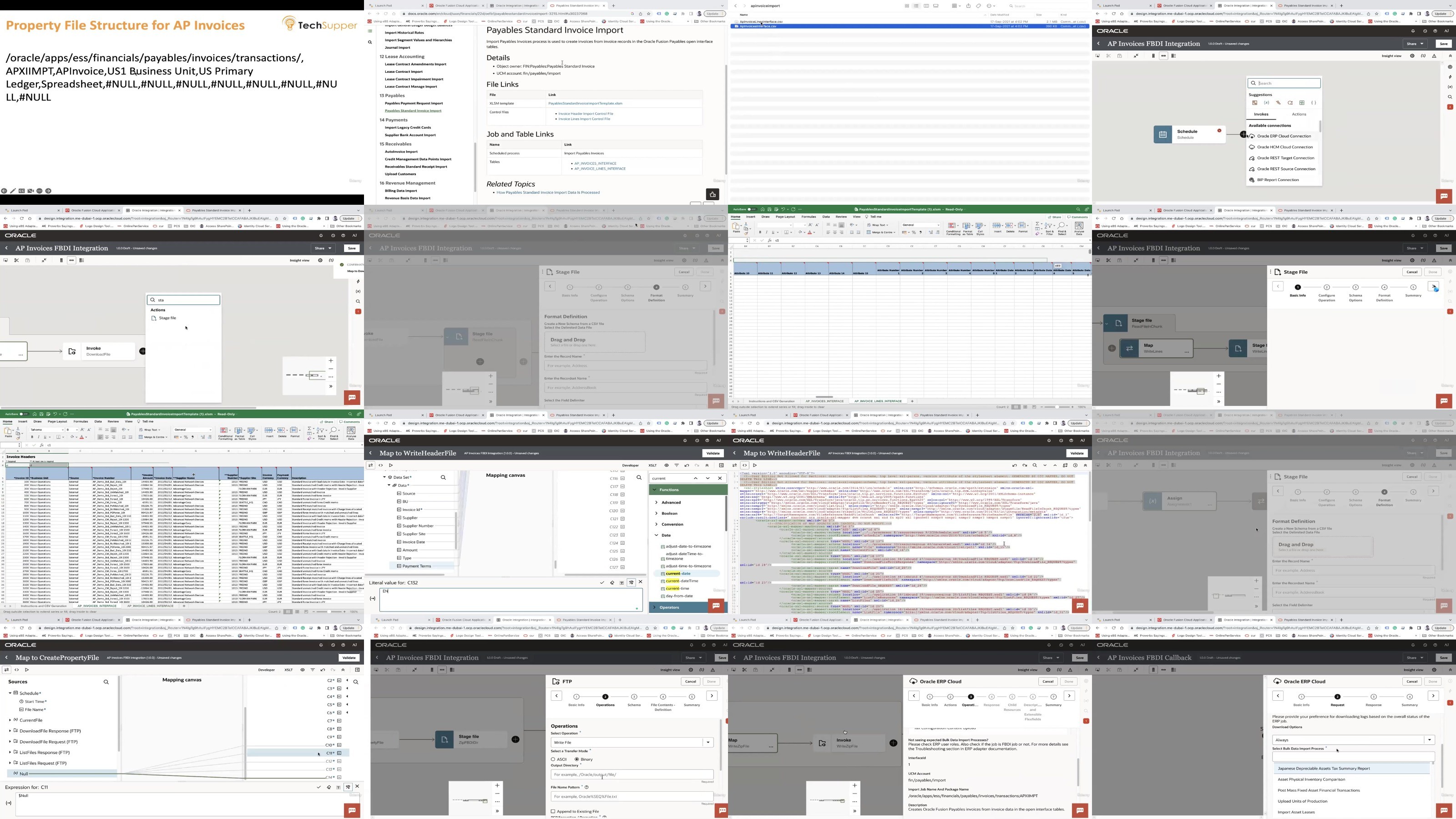The height and width of the screenshot is (819, 1456).
Task: Switch to the Actions tab in the popup
Action: [x=1299, y=114]
